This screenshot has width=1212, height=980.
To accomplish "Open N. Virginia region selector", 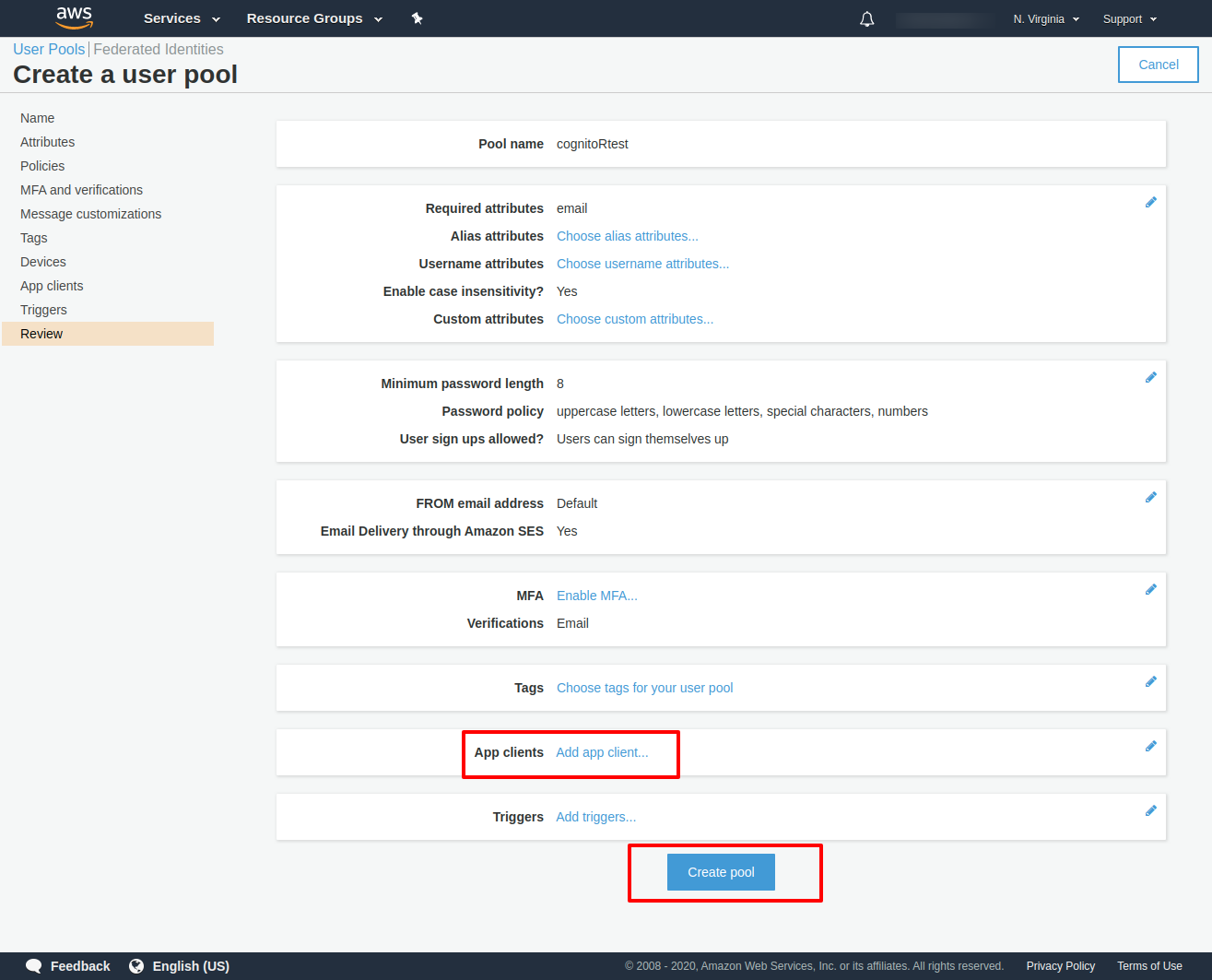I will point(1045,19).
